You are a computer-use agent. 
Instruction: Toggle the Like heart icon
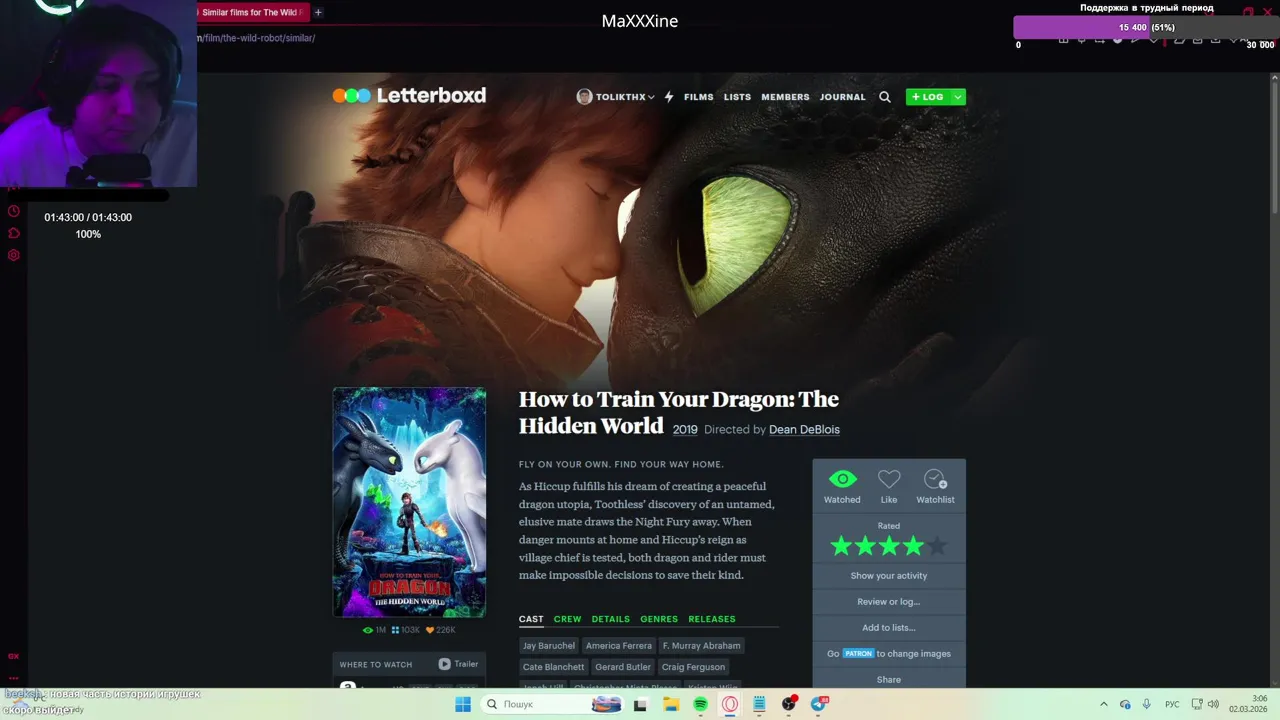(x=889, y=480)
